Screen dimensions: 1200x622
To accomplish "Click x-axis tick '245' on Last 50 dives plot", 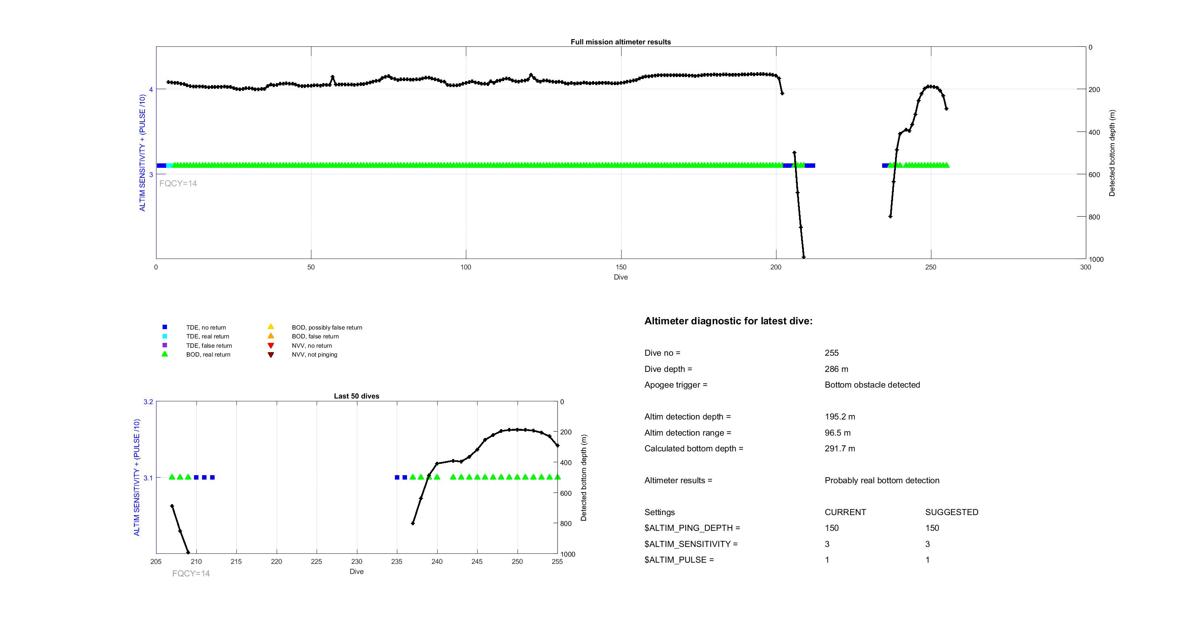I will 477,563.
